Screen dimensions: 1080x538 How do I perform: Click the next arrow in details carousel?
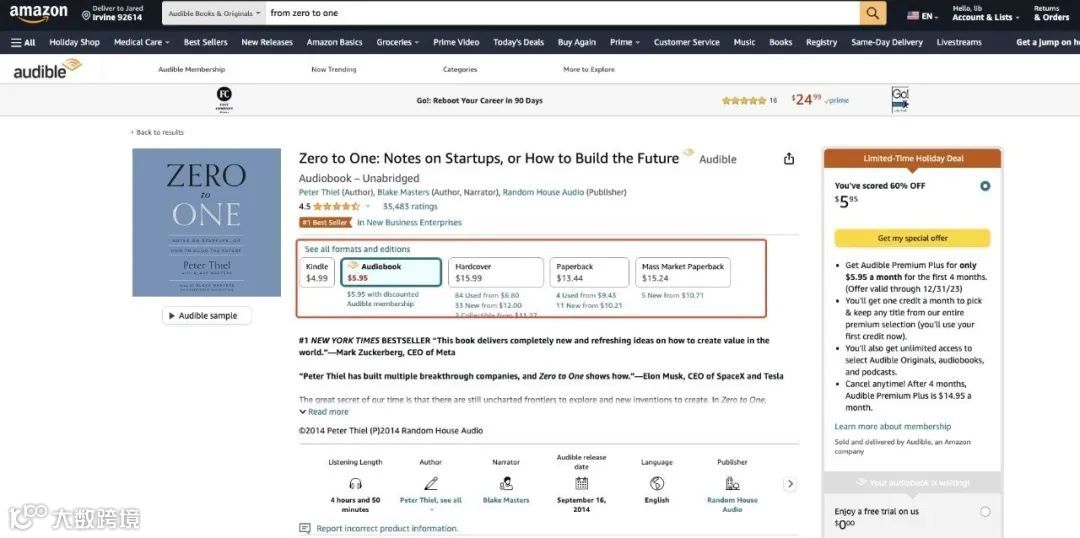790,484
